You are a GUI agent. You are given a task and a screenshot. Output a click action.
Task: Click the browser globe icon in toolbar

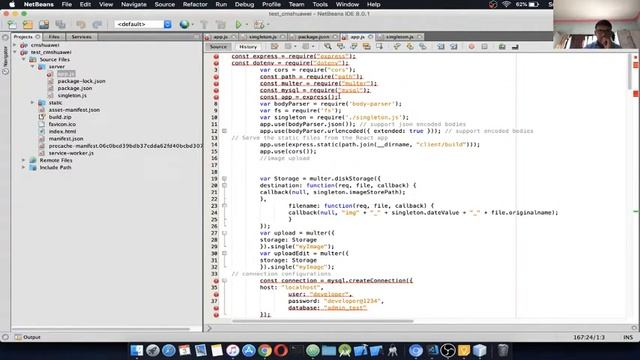point(184,24)
